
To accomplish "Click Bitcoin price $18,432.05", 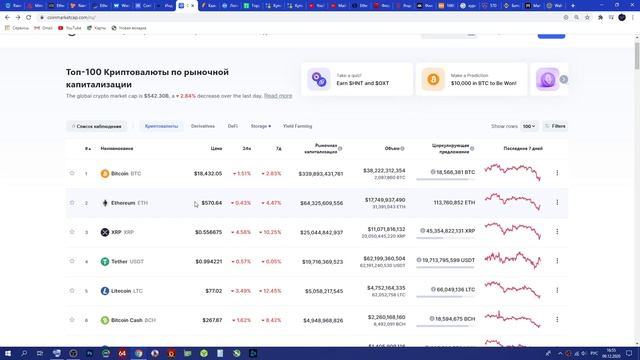I will tap(208, 173).
